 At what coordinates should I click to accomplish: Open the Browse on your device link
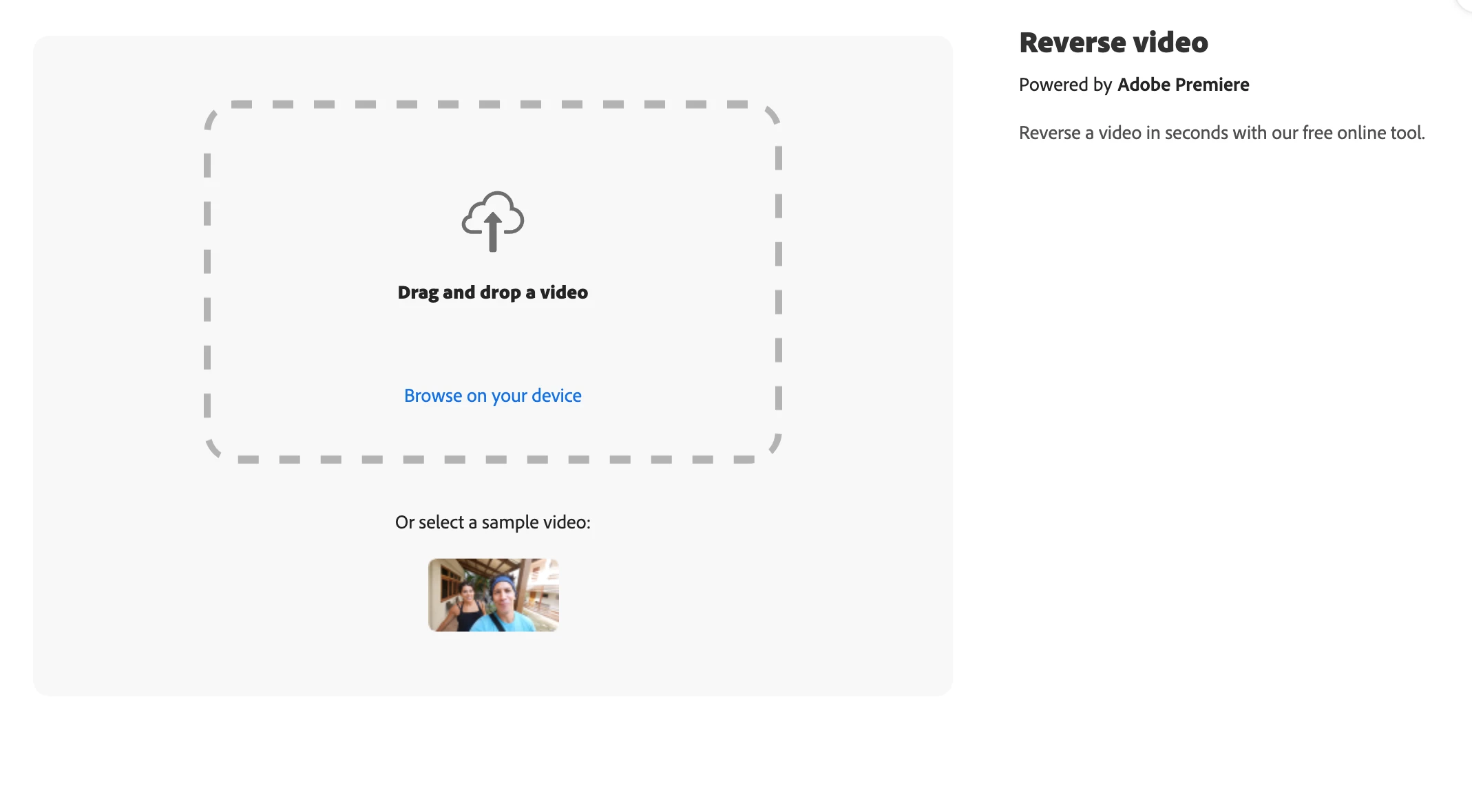(x=492, y=396)
